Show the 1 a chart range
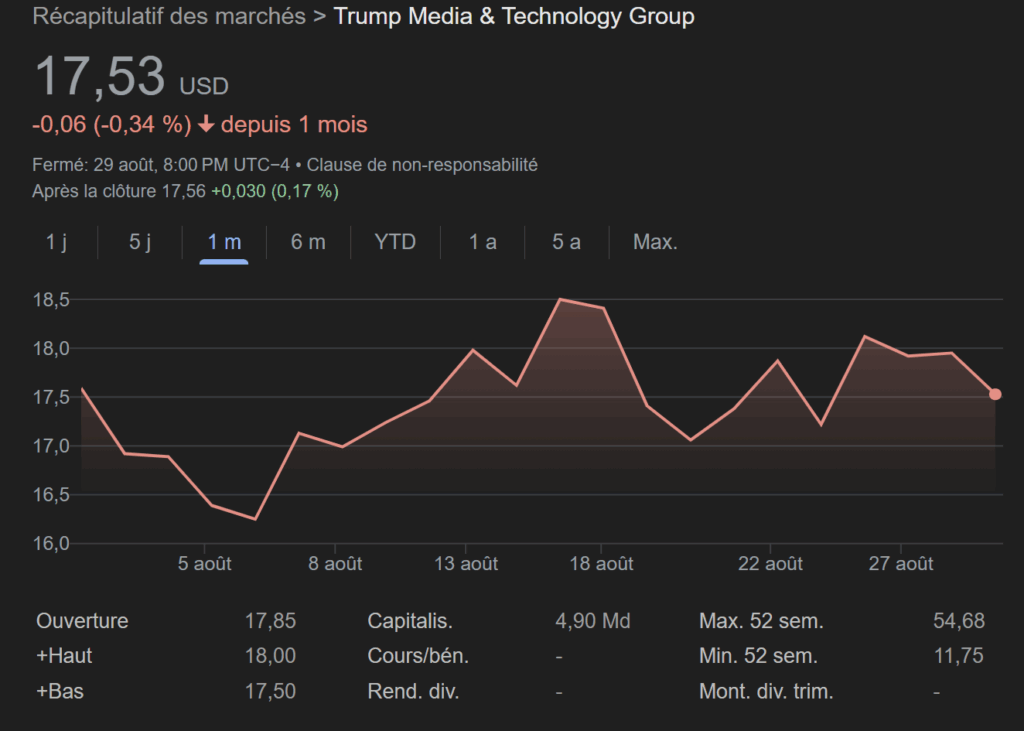 [x=483, y=242]
